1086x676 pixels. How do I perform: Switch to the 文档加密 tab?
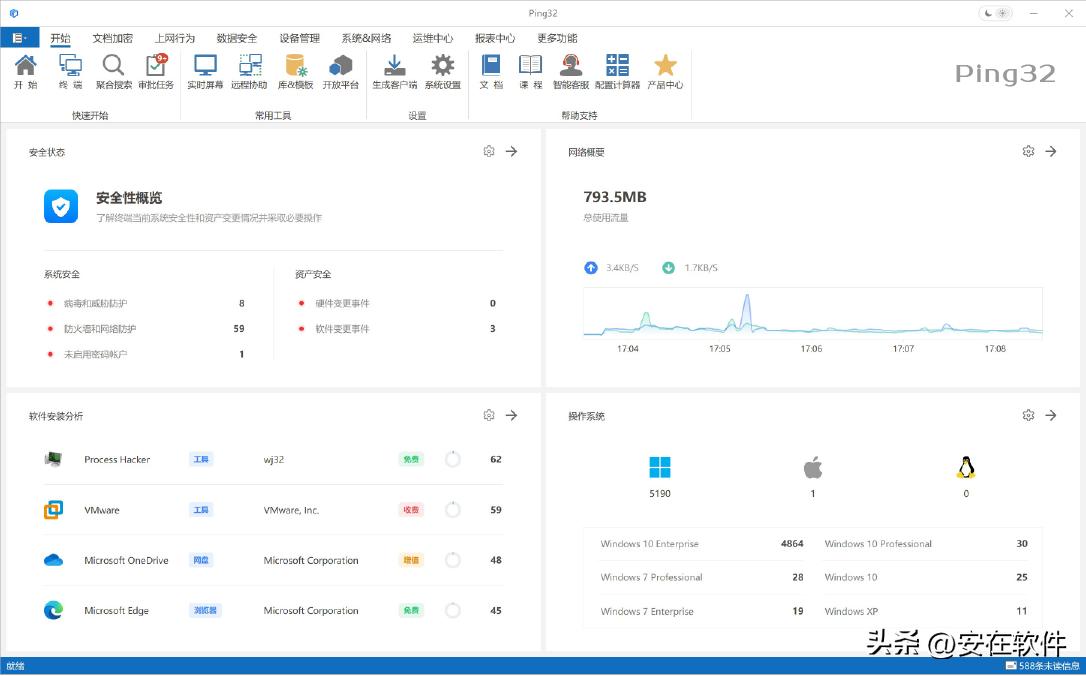pos(113,38)
